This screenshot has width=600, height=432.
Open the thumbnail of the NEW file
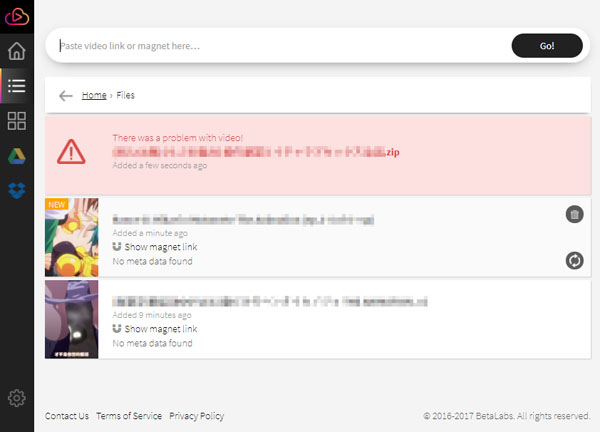(71, 237)
